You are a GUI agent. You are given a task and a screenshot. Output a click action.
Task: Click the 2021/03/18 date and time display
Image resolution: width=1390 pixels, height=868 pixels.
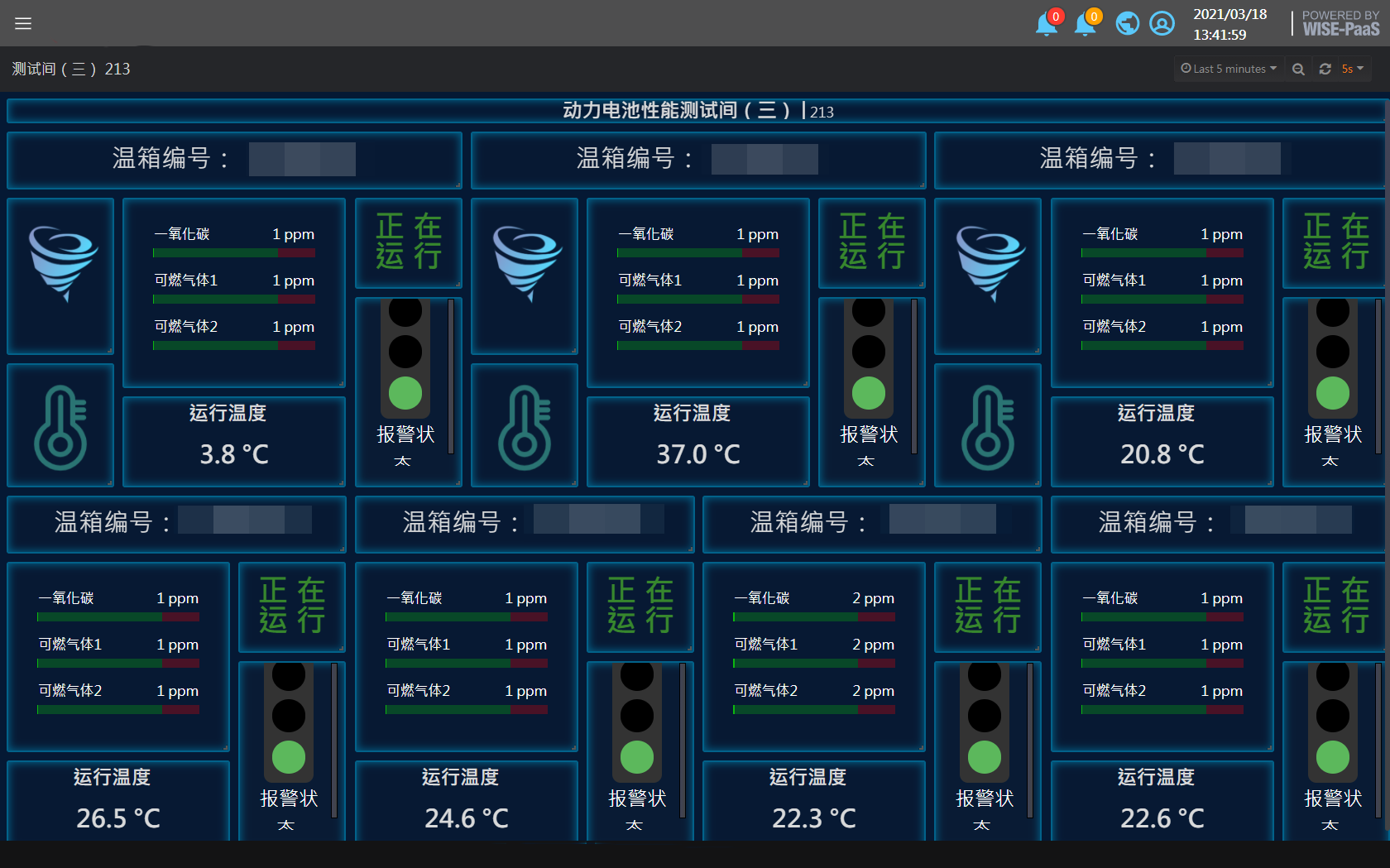(x=1229, y=24)
